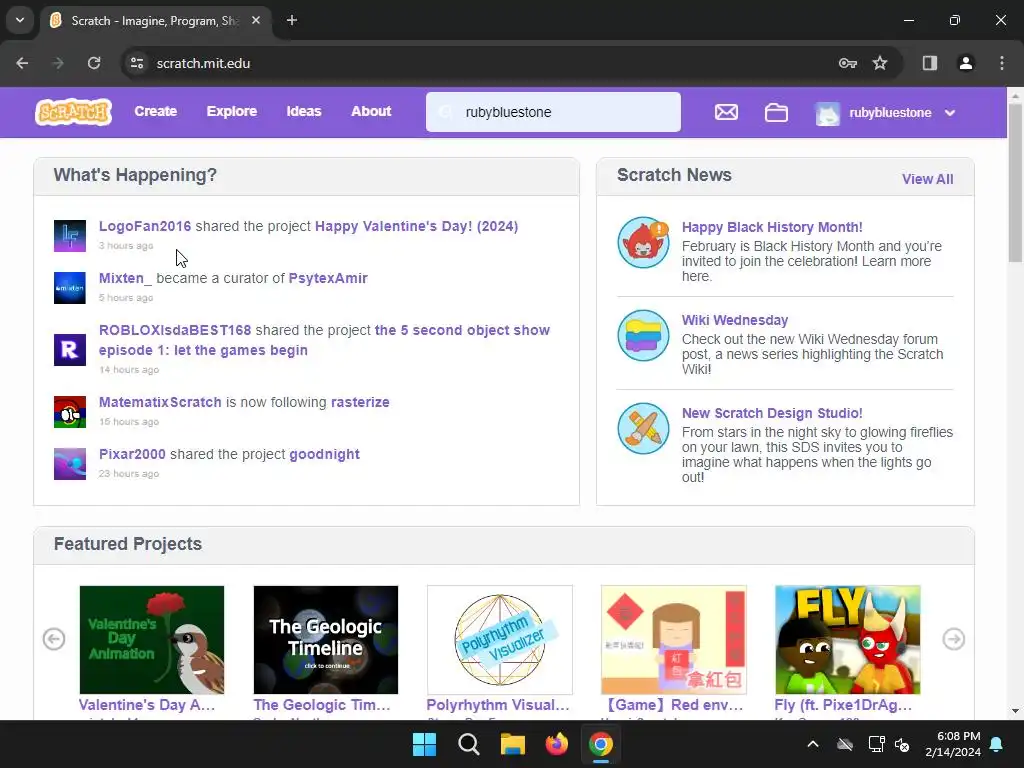This screenshot has width=1024, height=768.
Task: Open Happy Black History Month! news link
Action: (772, 227)
